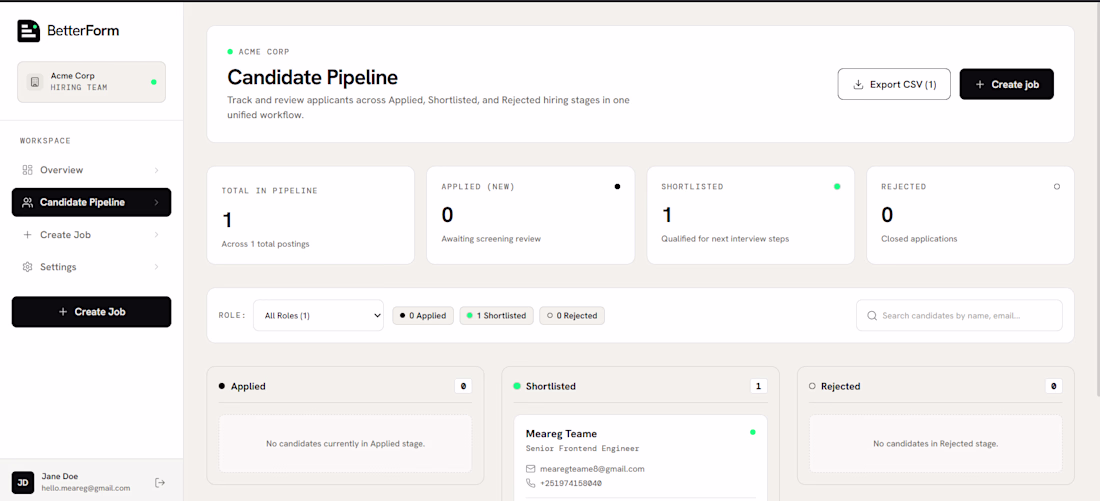Click the Applied column header label

248,386
